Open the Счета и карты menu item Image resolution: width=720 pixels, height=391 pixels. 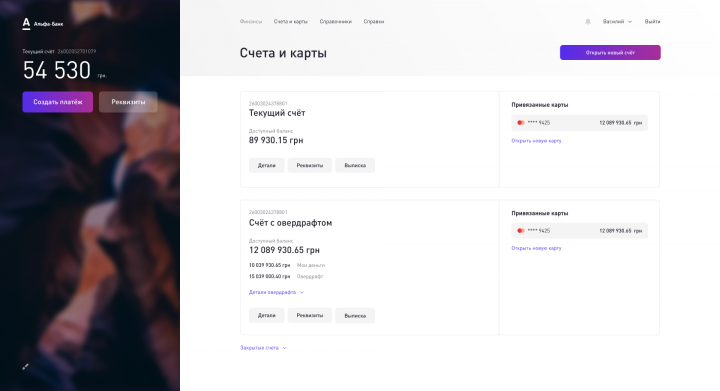click(x=291, y=22)
